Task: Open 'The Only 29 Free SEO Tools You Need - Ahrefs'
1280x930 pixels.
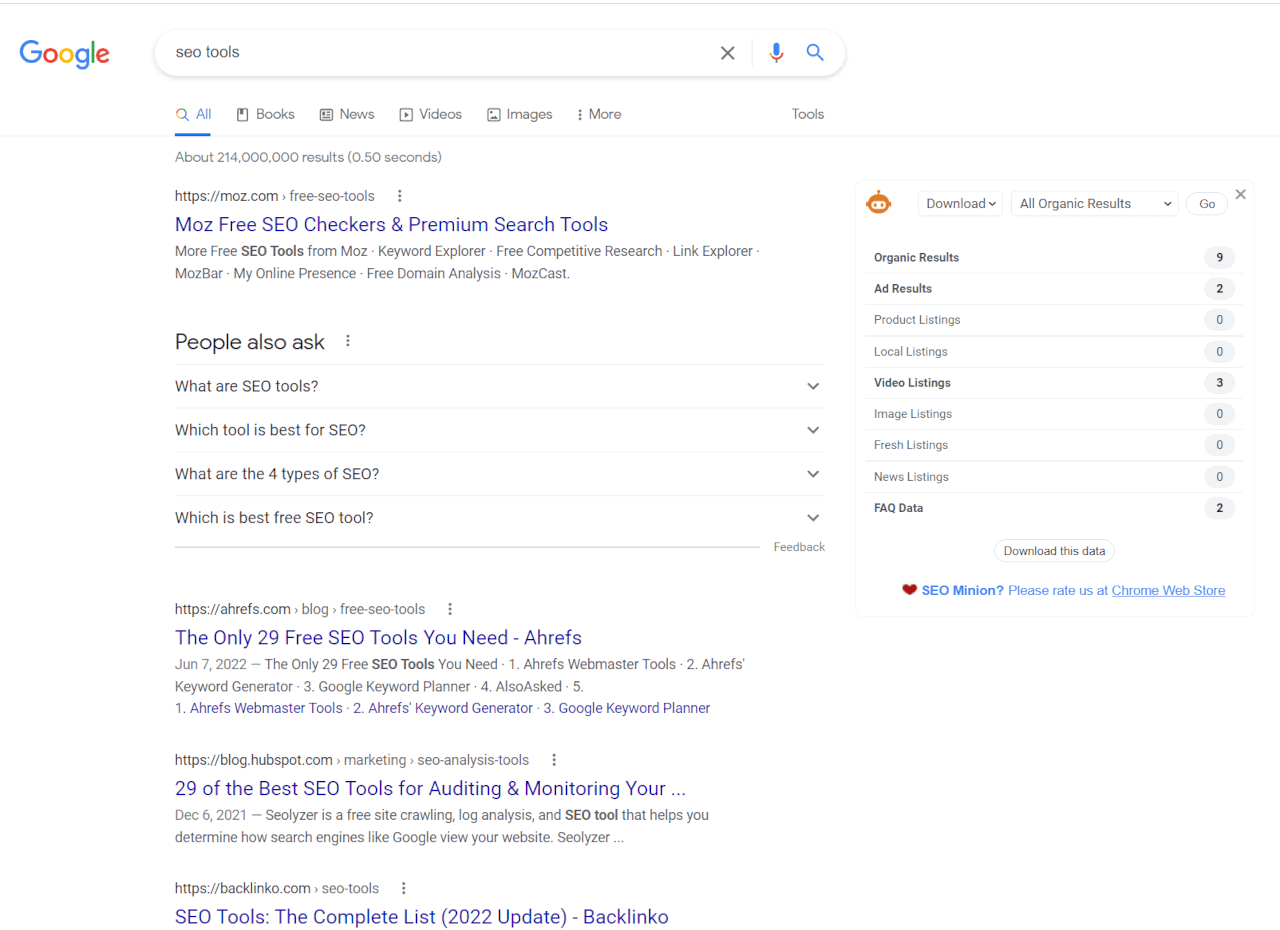Action: pos(378,637)
